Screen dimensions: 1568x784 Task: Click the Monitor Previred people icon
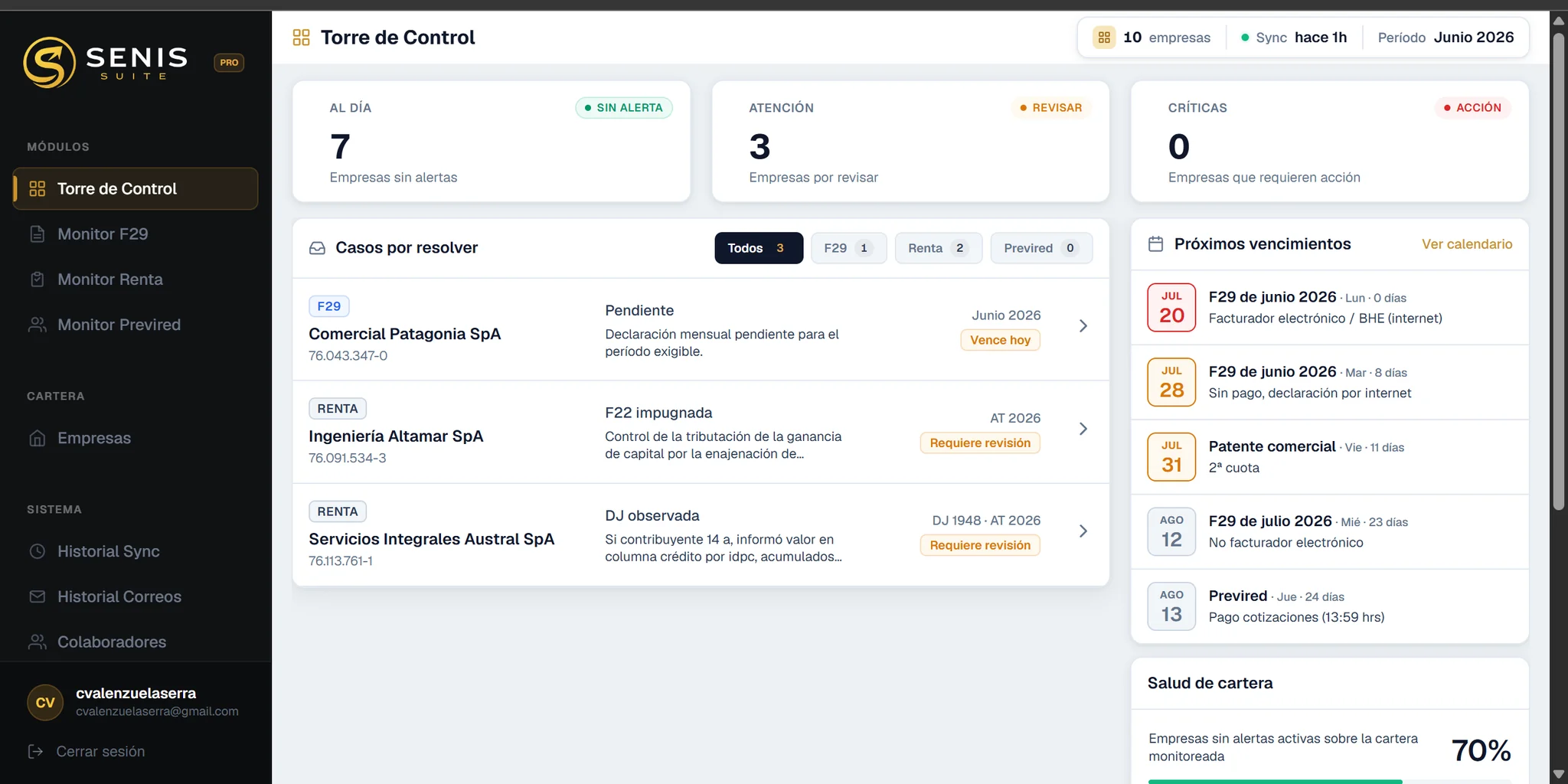(37, 325)
